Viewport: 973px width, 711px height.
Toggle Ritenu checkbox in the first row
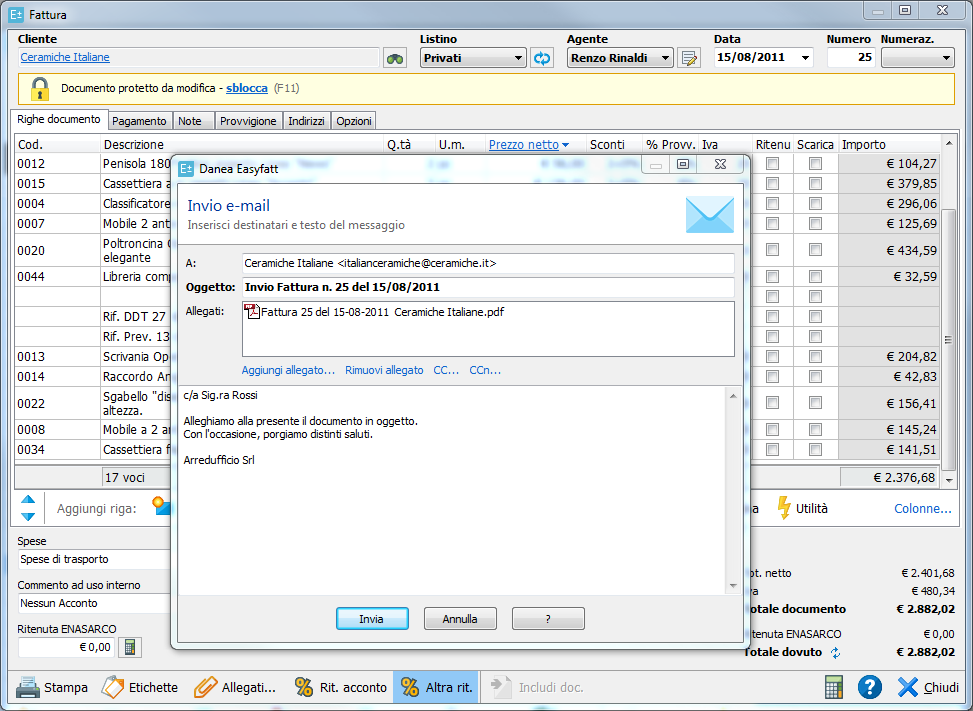pyautogui.click(x=772, y=164)
